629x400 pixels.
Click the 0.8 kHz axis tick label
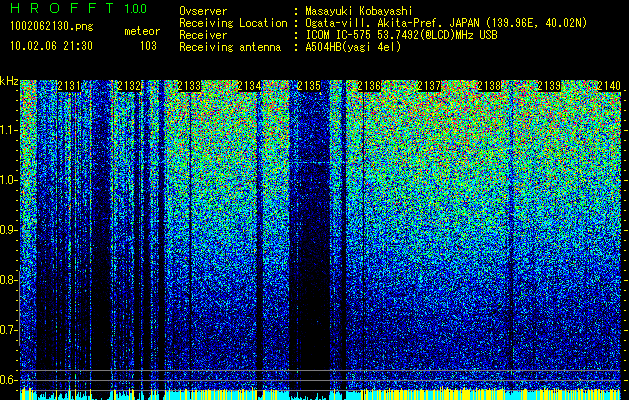(x=9, y=280)
